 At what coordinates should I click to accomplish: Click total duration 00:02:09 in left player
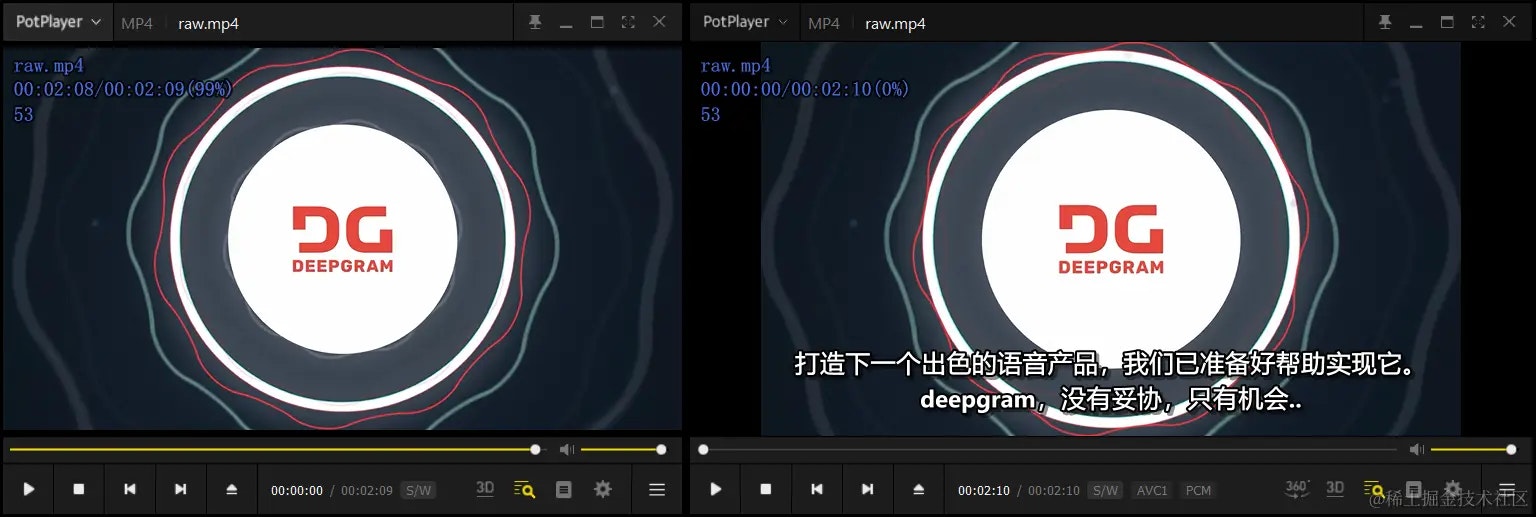tap(367, 490)
